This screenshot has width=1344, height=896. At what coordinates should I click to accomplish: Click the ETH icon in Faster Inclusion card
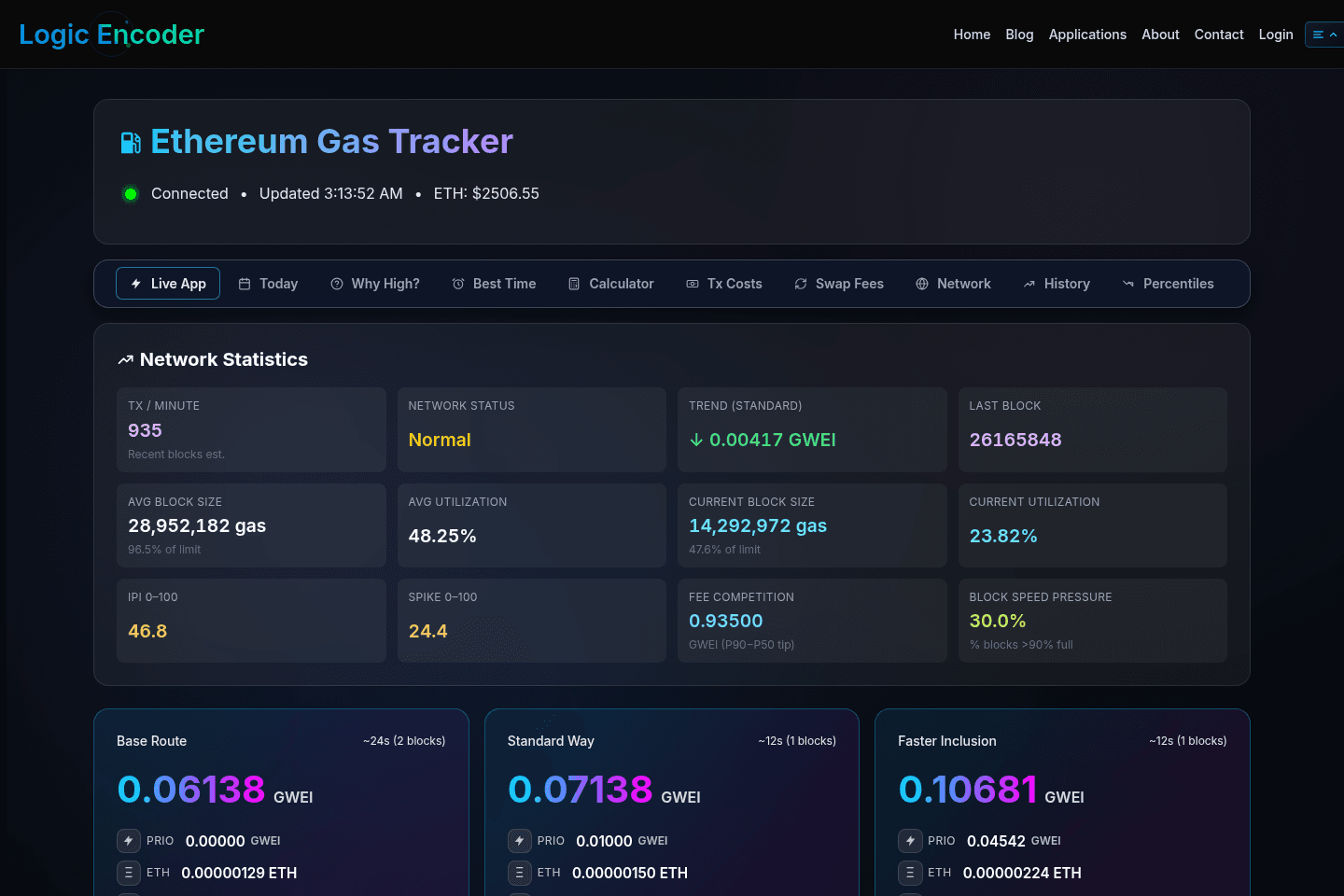(x=910, y=873)
